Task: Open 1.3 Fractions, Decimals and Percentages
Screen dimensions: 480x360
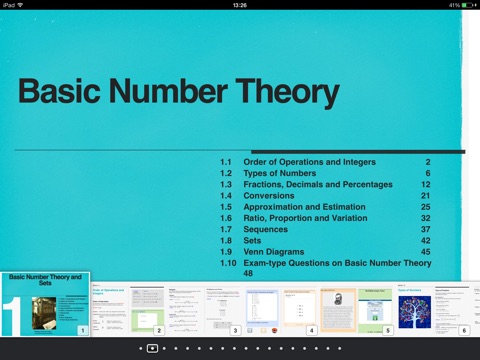Action: click(325, 185)
